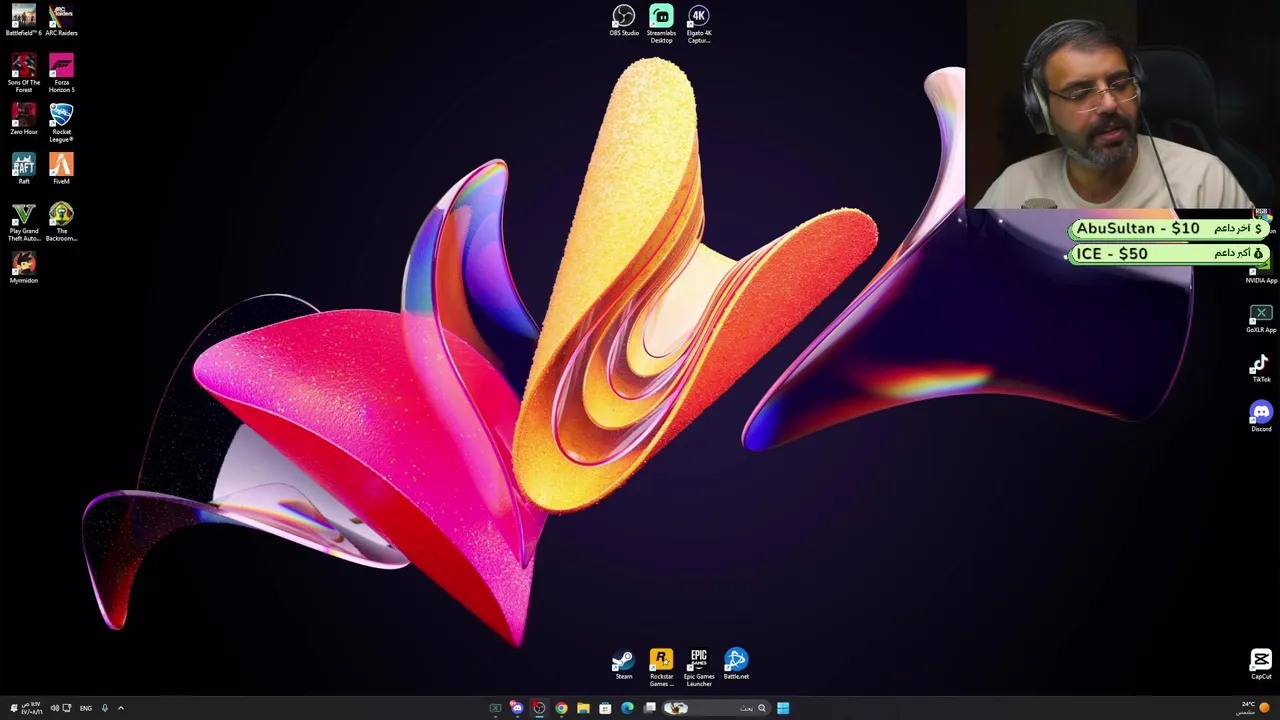Click the ICE - $50 top donor banner
This screenshot has width=1280, height=720.
coord(1169,254)
